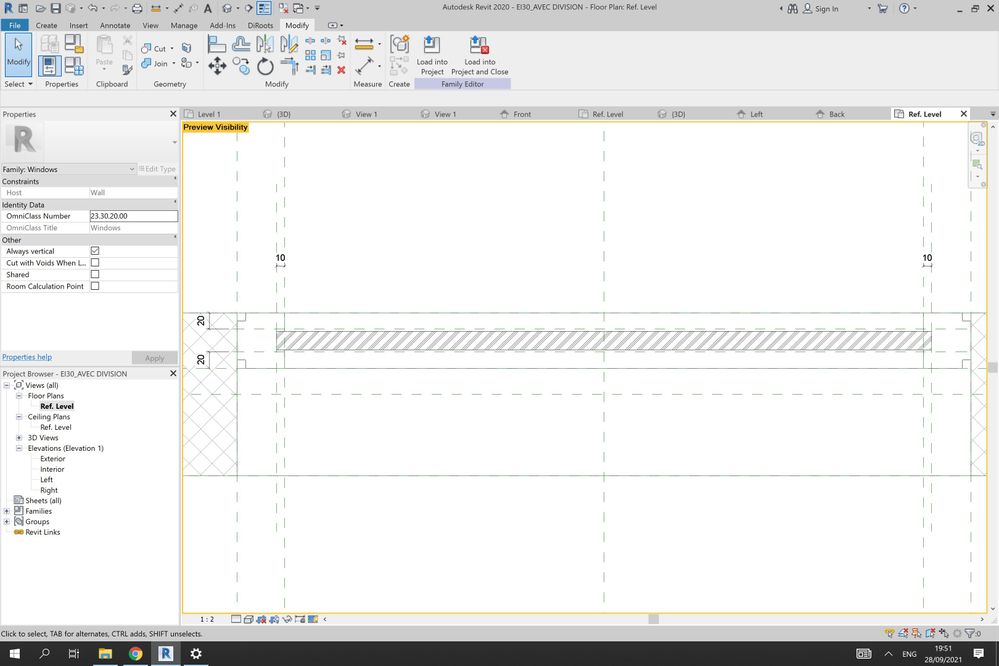
Task: Open File Explorer from taskbar
Action: [105, 653]
